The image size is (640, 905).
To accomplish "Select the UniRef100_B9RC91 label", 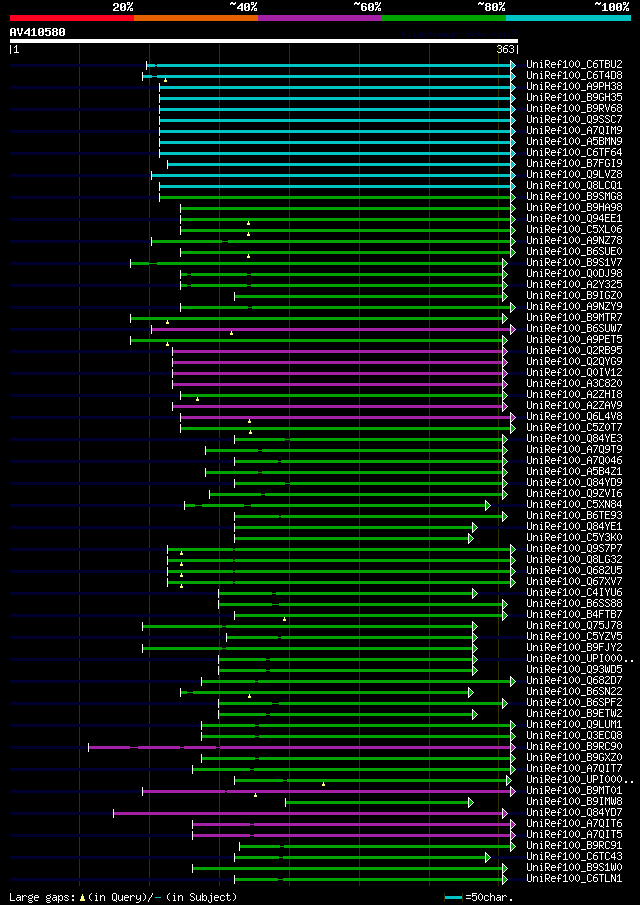I will (574, 846).
